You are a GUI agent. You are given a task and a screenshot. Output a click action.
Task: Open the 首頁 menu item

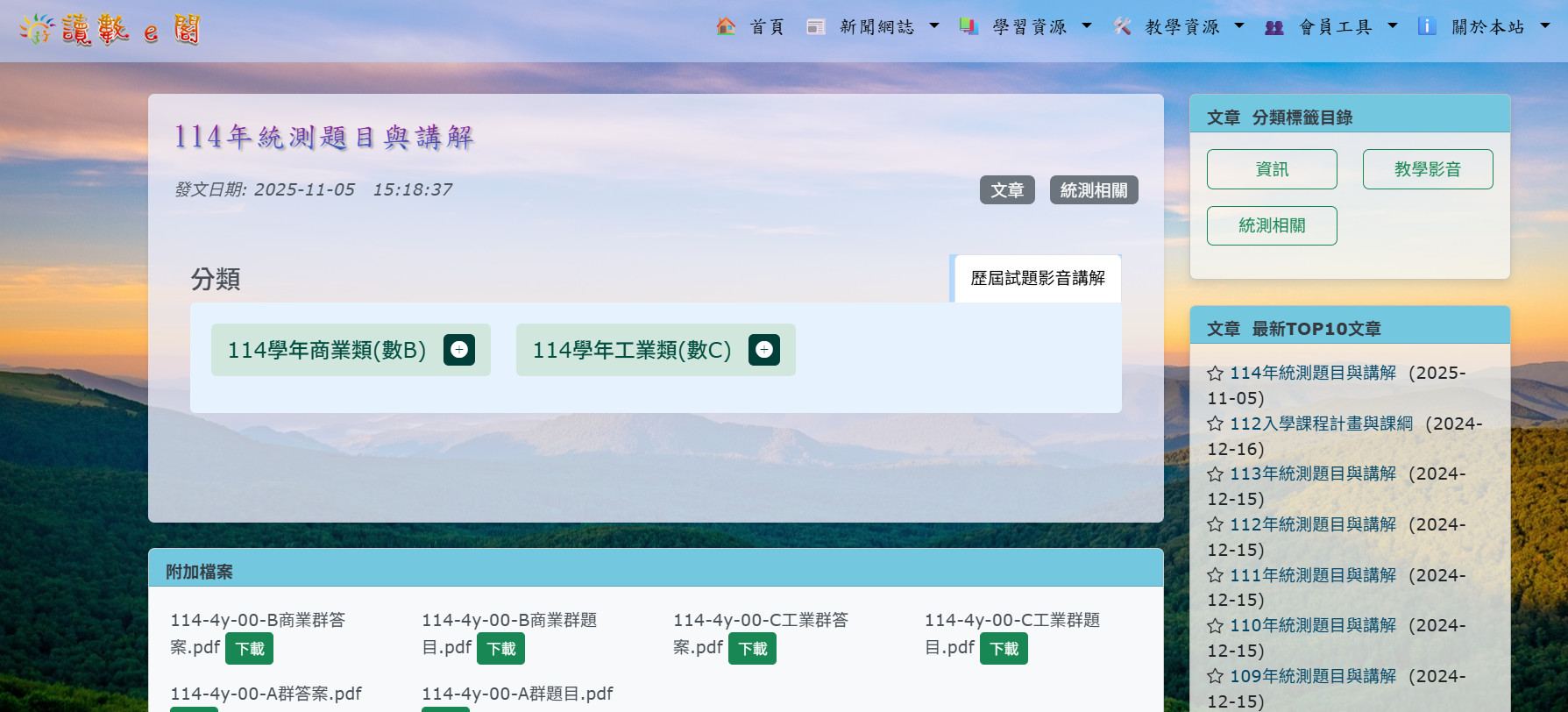767,27
